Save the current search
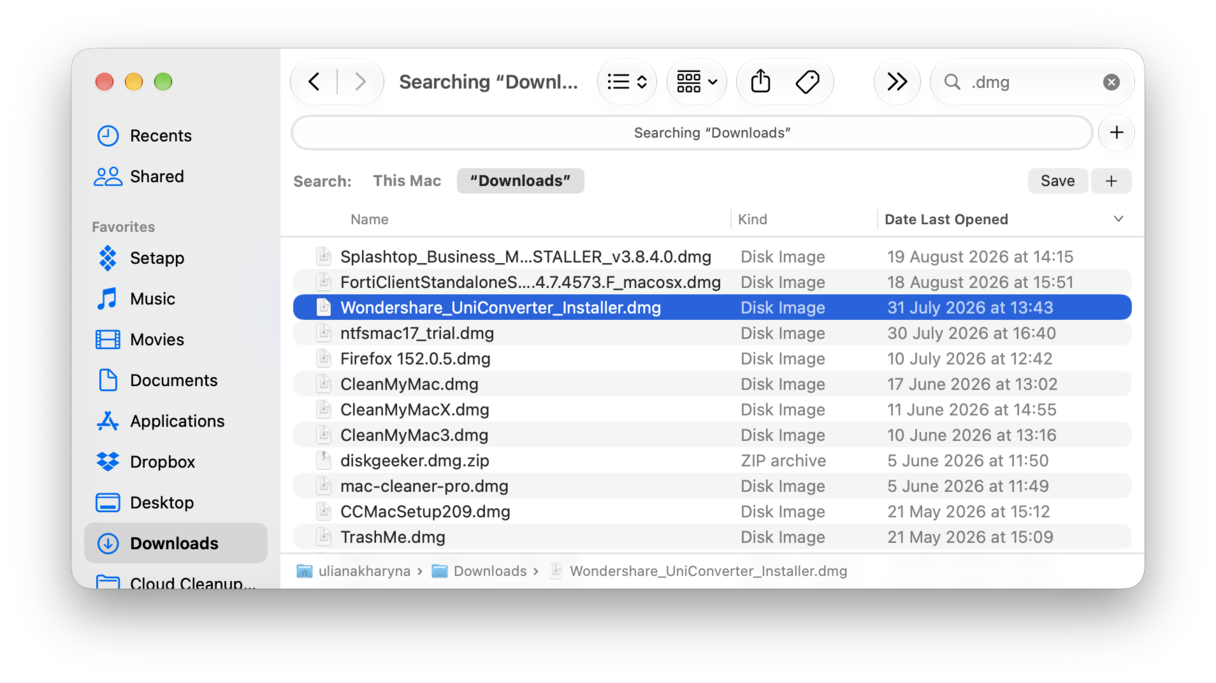The width and height of the screenshot is (1216, 683). (x=1057, y=181)
